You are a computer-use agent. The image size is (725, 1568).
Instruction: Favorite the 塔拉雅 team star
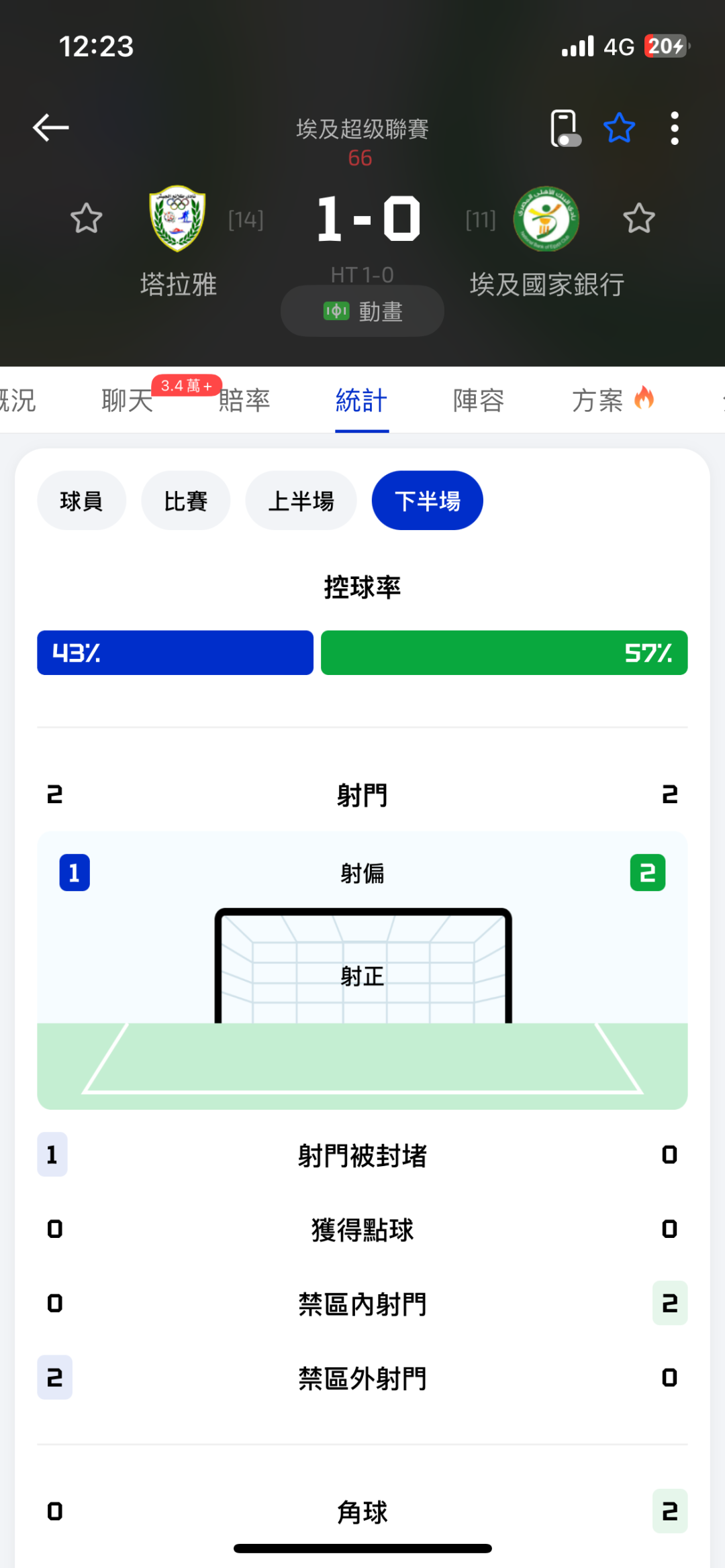click(87, 219)
